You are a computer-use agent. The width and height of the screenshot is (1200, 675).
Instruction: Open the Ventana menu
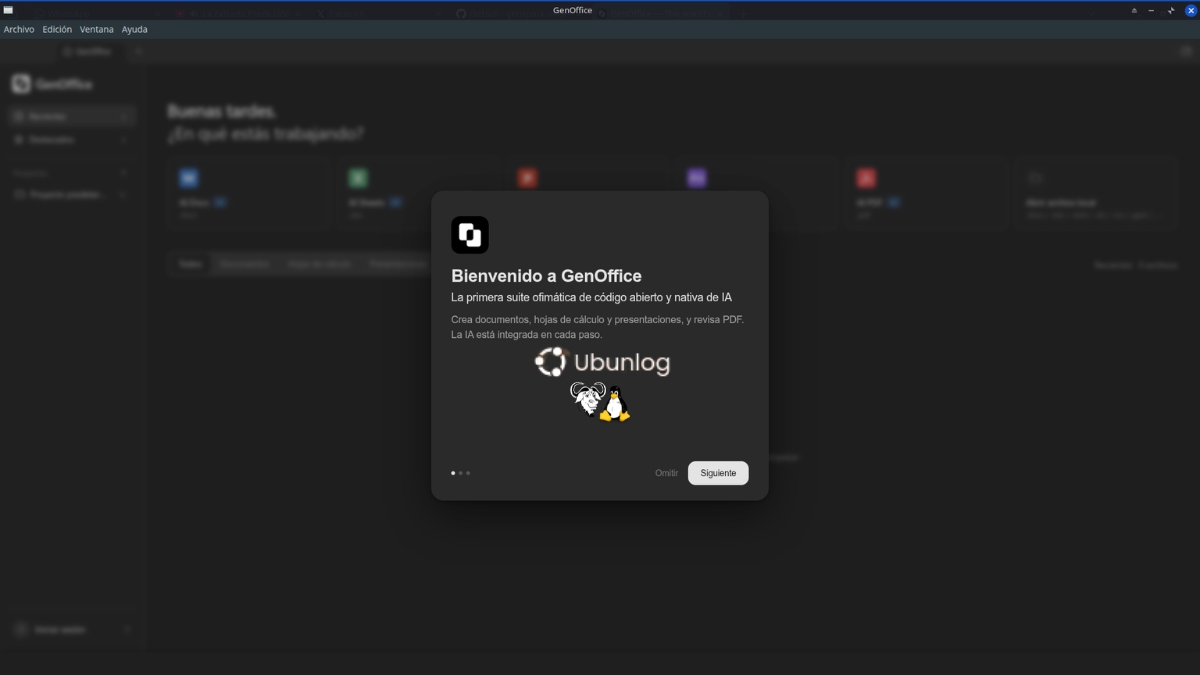pos(97,30)
